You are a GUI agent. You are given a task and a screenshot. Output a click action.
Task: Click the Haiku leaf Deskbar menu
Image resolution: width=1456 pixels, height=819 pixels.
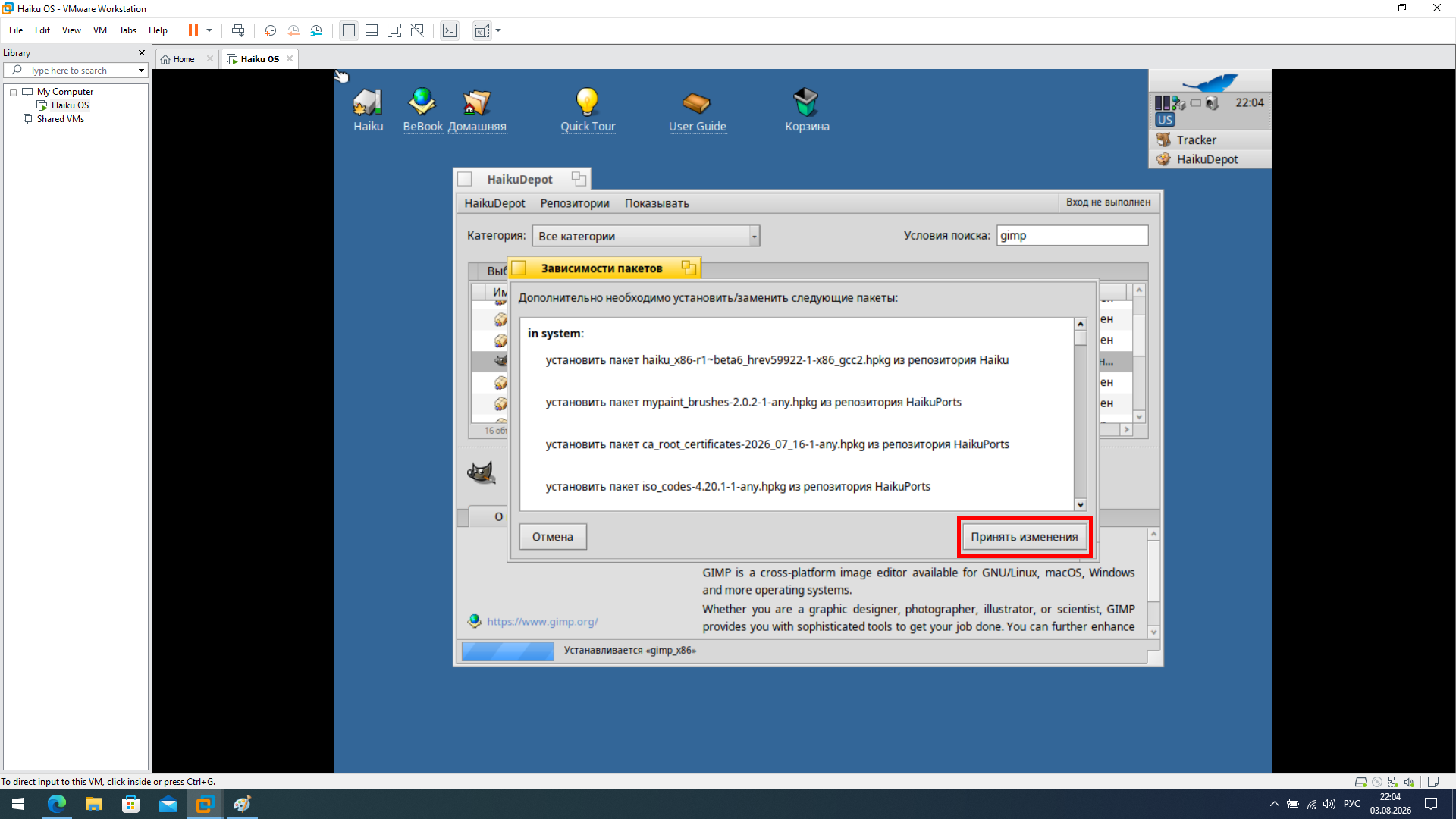[x=1210, y=81]
